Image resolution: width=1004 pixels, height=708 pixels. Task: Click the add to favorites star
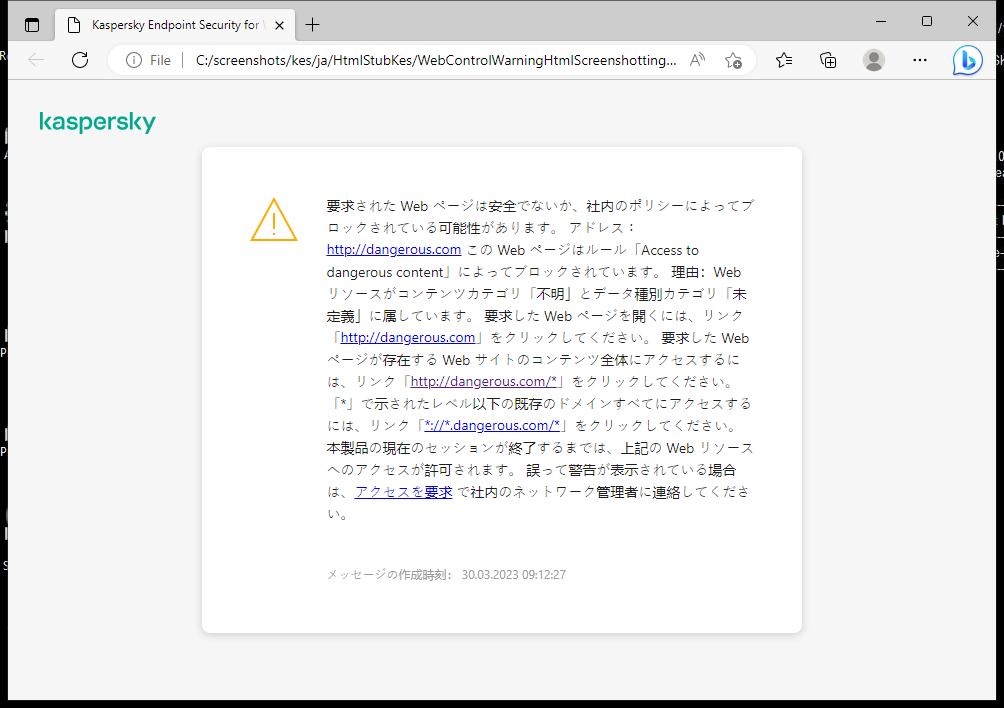733,60
